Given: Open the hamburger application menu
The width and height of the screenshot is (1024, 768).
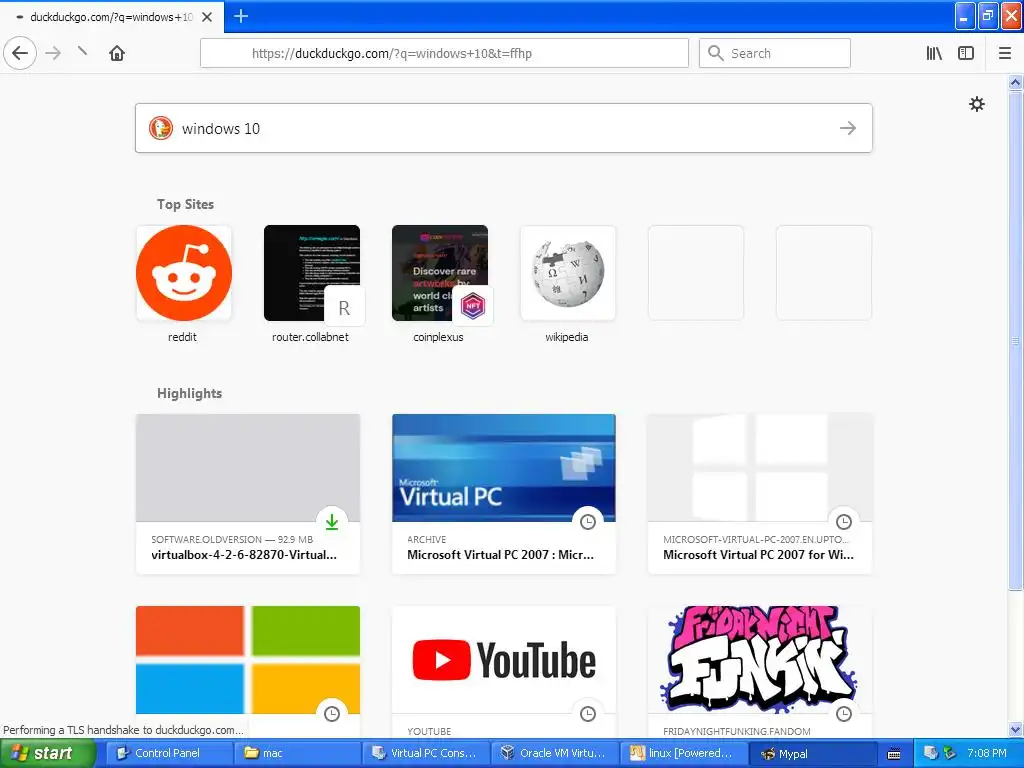Looking at the screenshot, I should [x=1004, y=53].
